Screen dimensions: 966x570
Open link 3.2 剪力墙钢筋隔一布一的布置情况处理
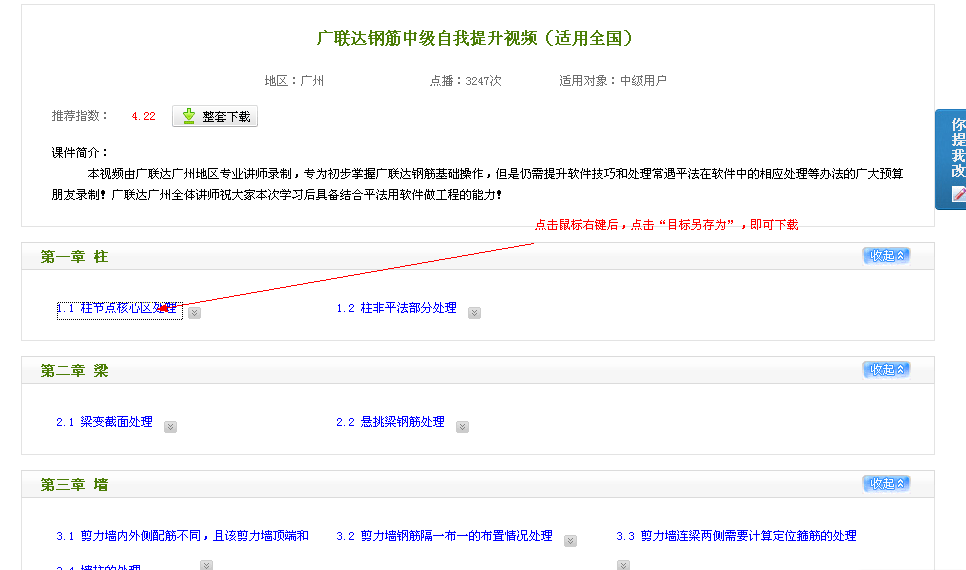pyautogui.click(x=444, y=536)
